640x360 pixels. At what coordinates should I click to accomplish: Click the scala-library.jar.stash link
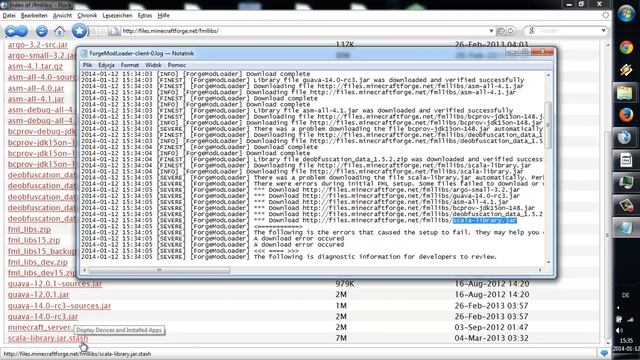(x=48, y=338)
